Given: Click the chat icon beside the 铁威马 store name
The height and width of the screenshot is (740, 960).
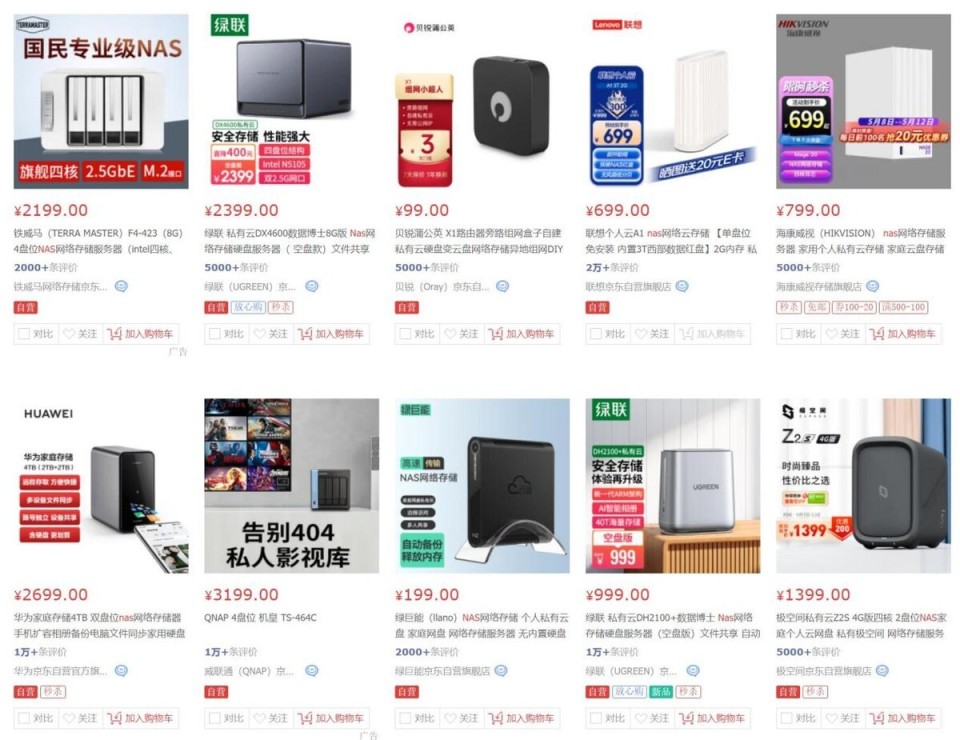Looking at the screenshot, I should 121,286.
